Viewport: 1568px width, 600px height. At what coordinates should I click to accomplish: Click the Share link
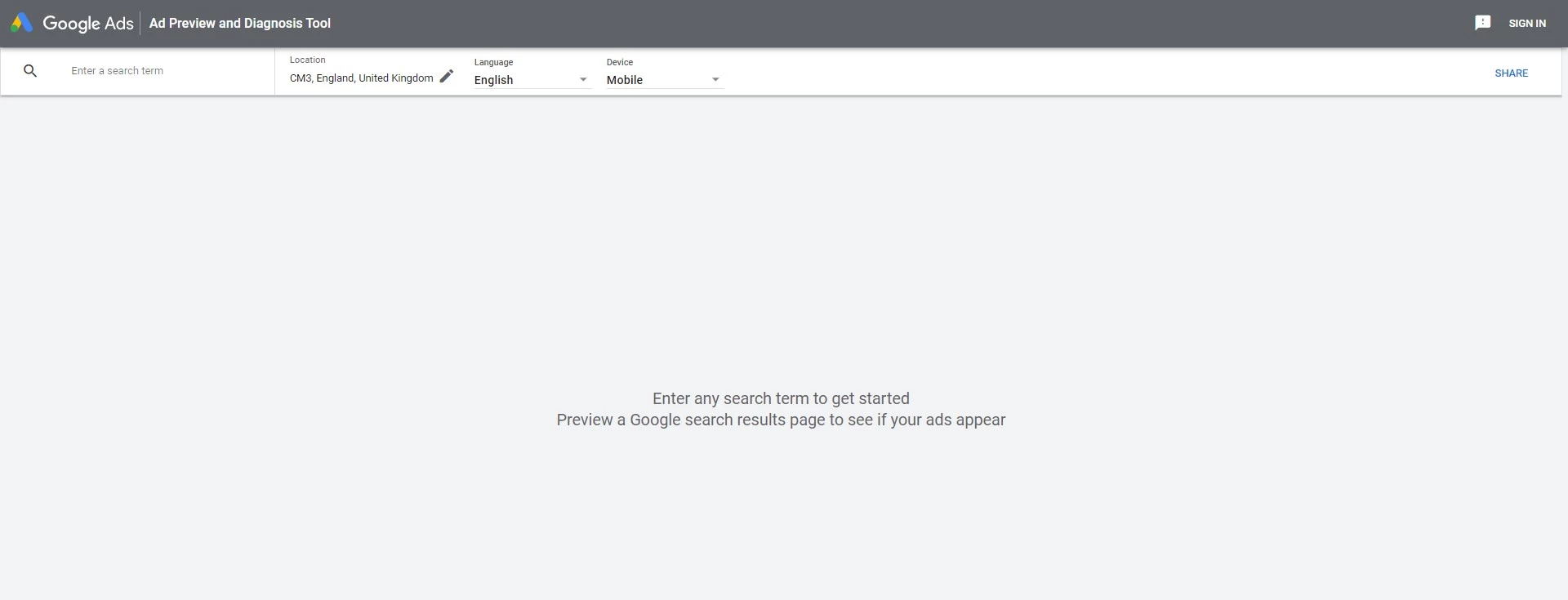pyautogui.click(x=1511, y=73)
